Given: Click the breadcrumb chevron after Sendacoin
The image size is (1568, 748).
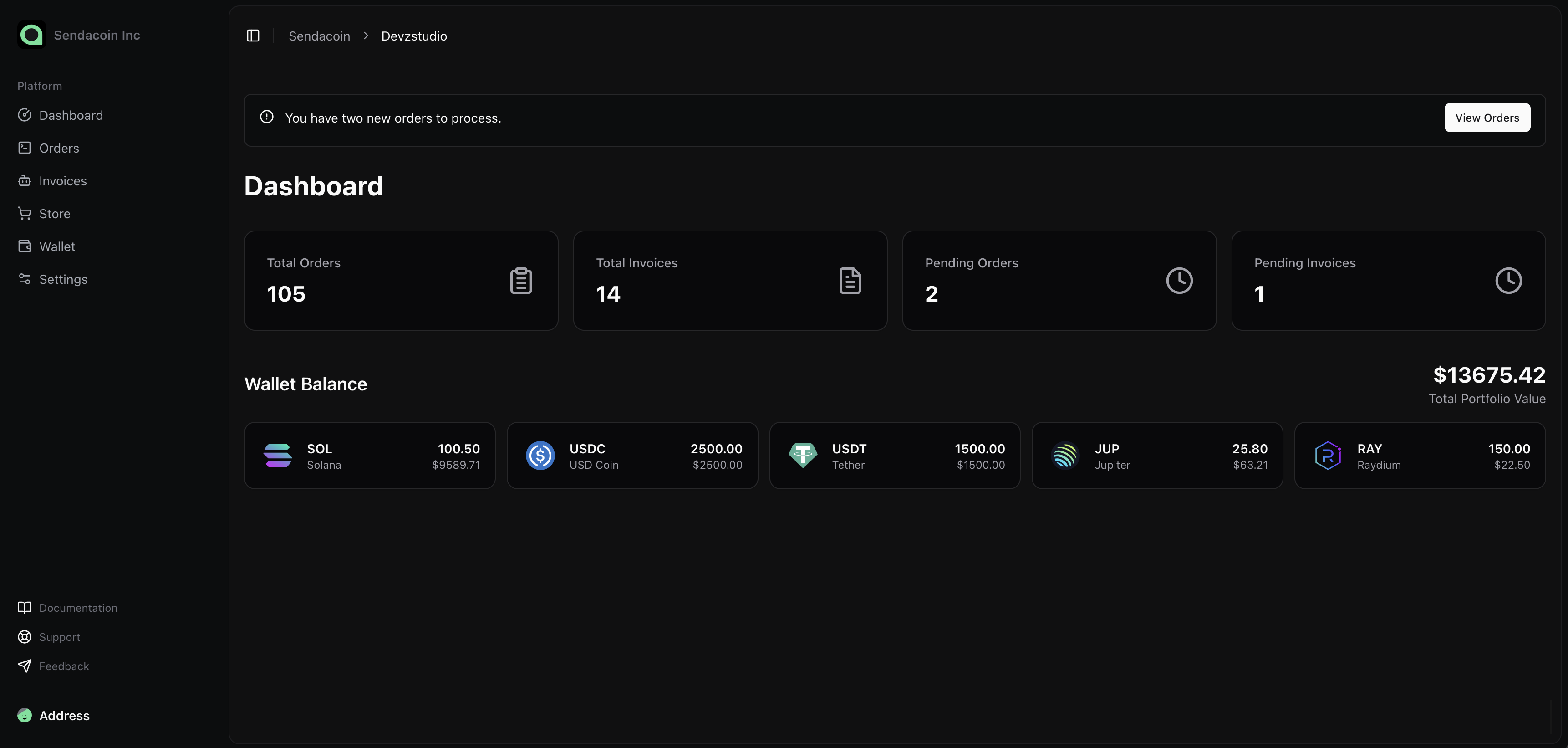Looking at the screenshot, I should [366, 36].
